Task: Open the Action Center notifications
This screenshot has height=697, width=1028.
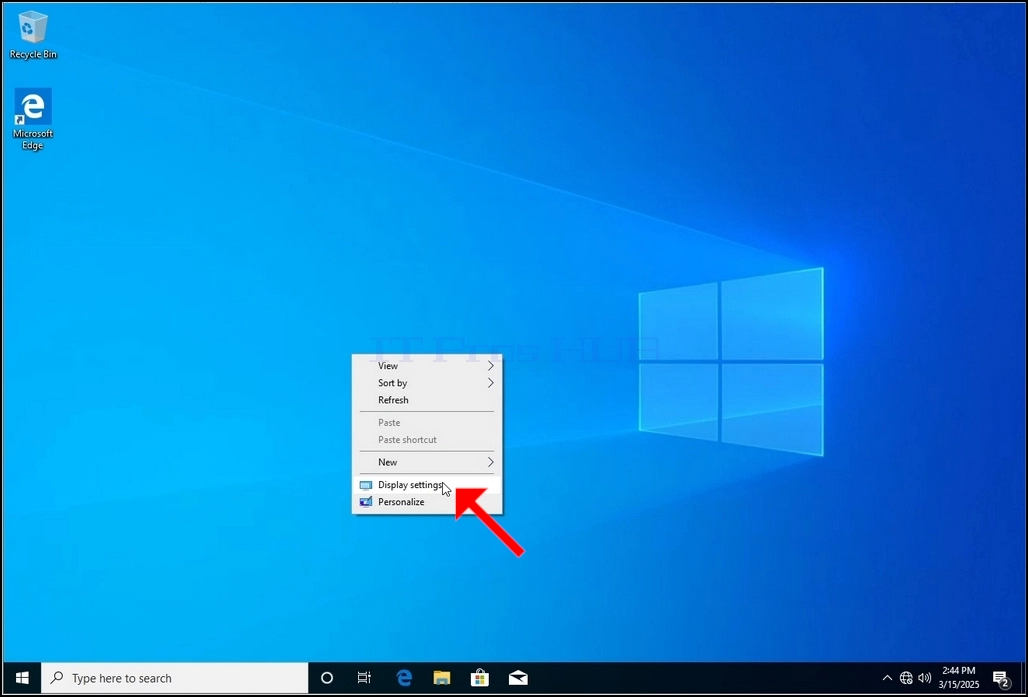Action: click(1000, 678)
